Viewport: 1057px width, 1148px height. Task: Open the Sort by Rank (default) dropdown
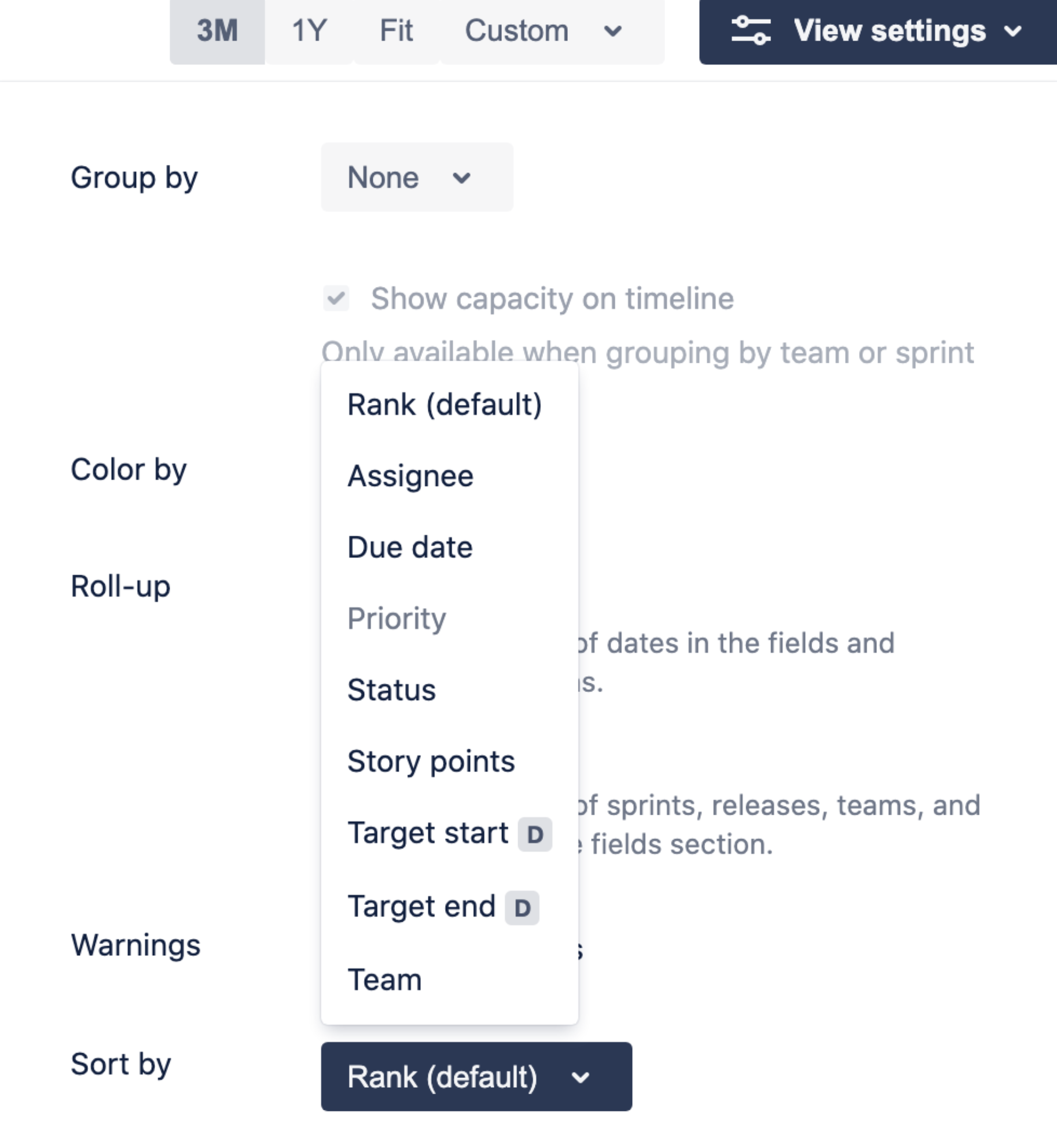476,1076
